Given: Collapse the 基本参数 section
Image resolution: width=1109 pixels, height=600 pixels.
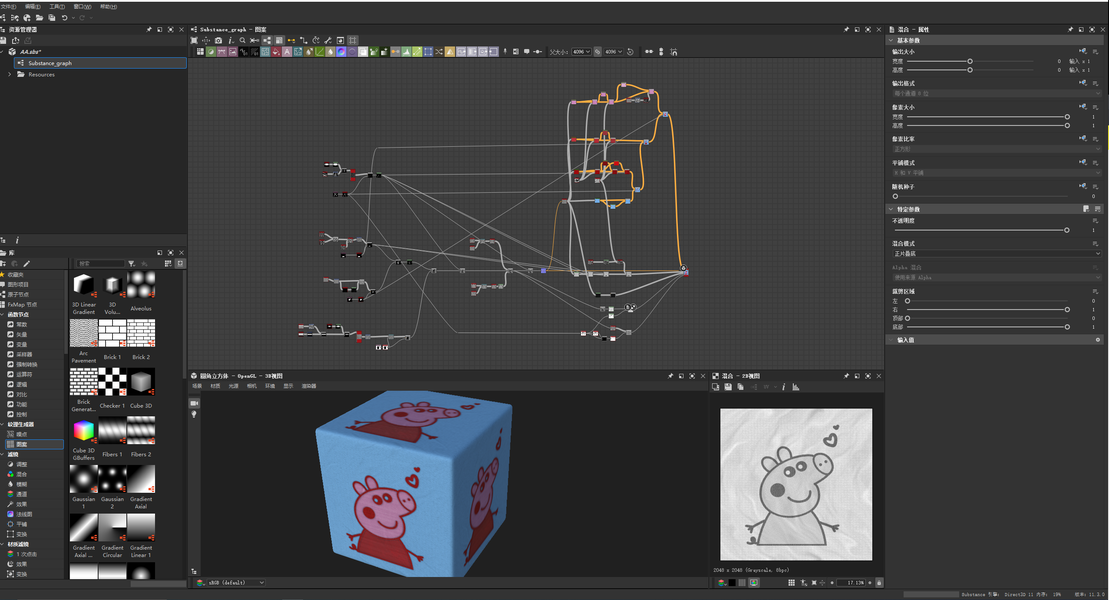Looking at the screenshot, I should (891, 40).
